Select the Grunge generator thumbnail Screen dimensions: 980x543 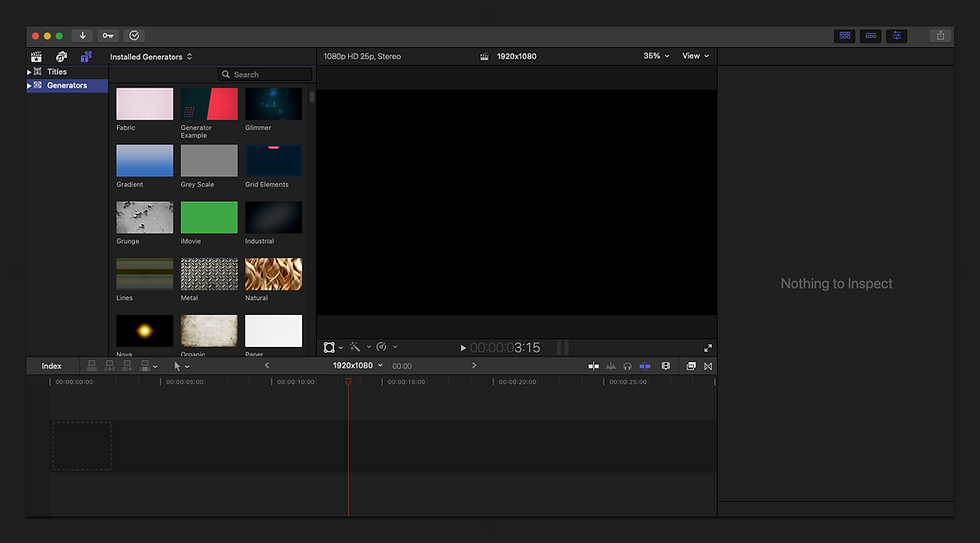(x=144, y=217)
